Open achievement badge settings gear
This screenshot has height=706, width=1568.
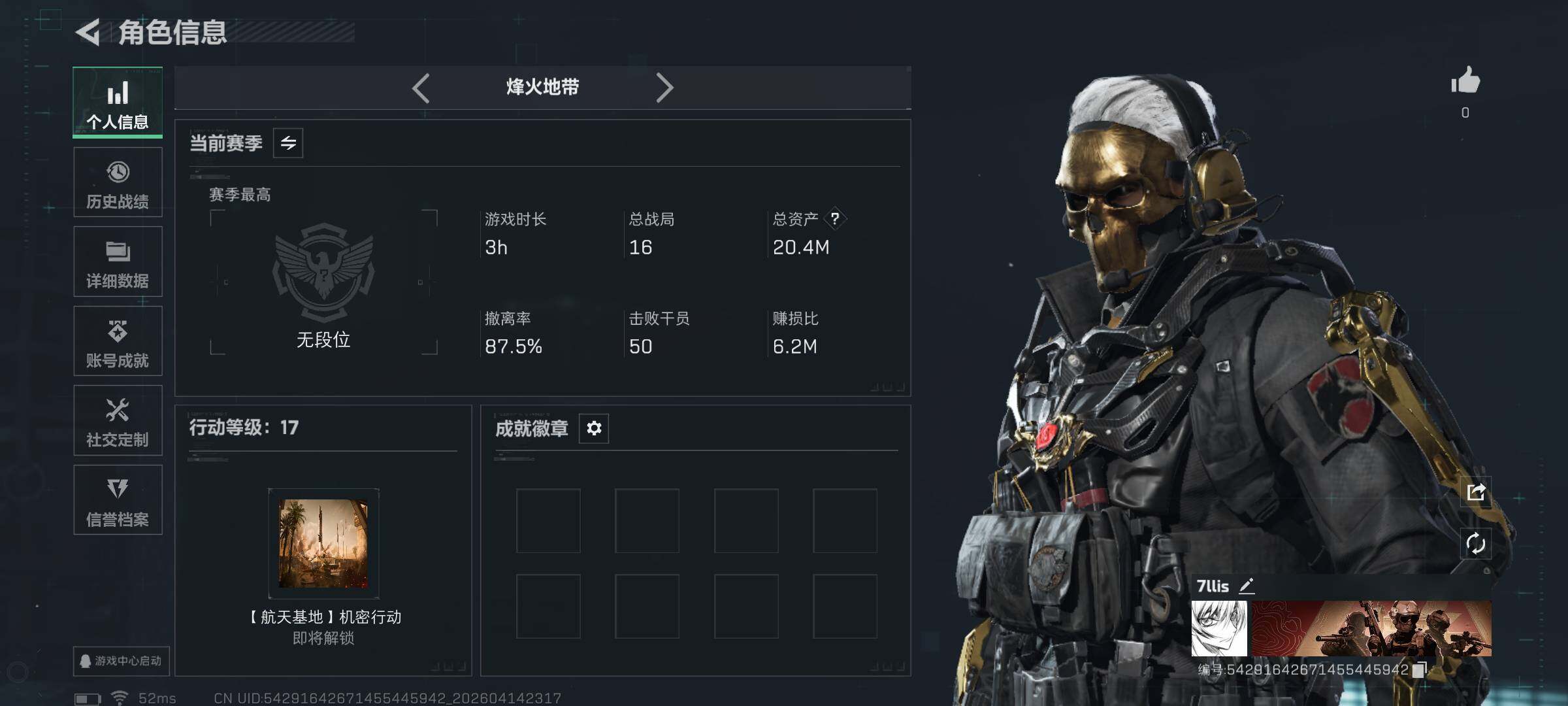[594, 428]
